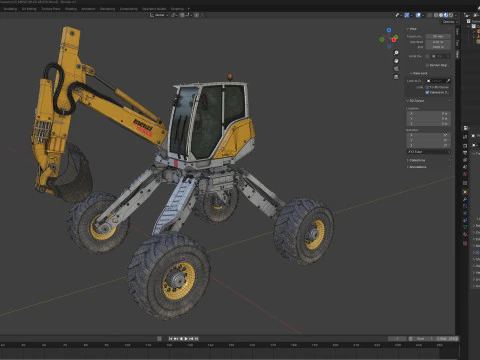This screenshot has width=480, height=360.
Task: Switch to rendered viewport shading
Action: pos(451,15)
